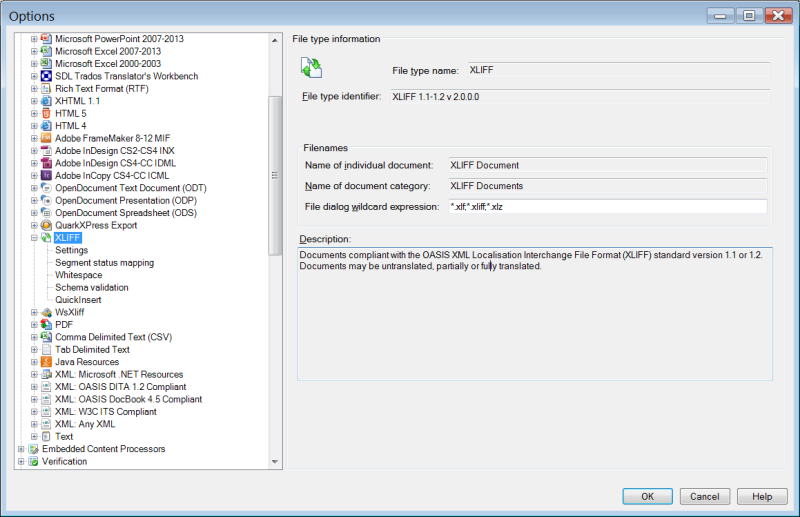Click the Adobe FrameMaker 8-12 MIF icon
The height and width of the screenshot is (517, 800).
[x=46, y=138]
